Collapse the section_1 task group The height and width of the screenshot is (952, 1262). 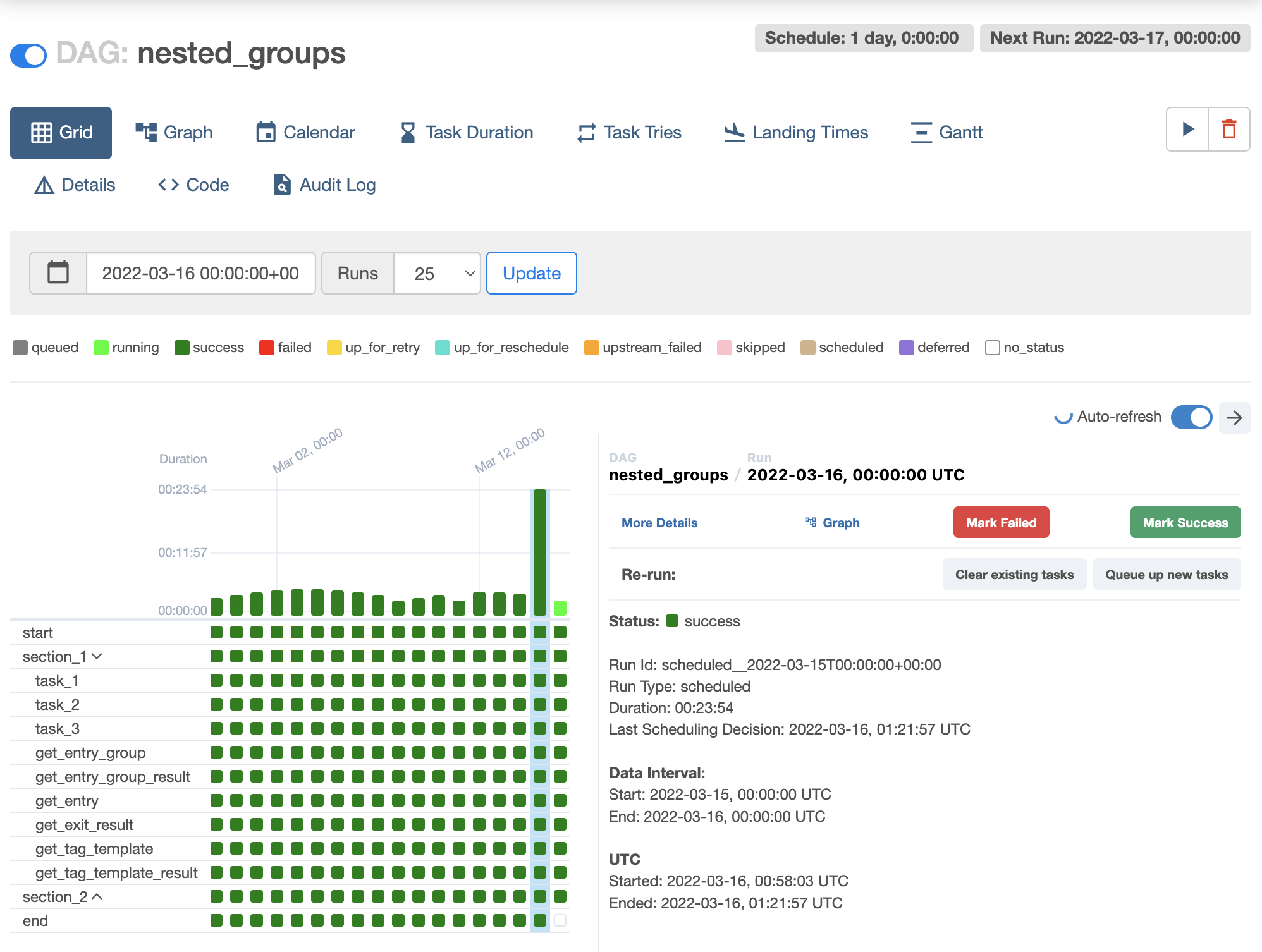(x=97, y=656)
